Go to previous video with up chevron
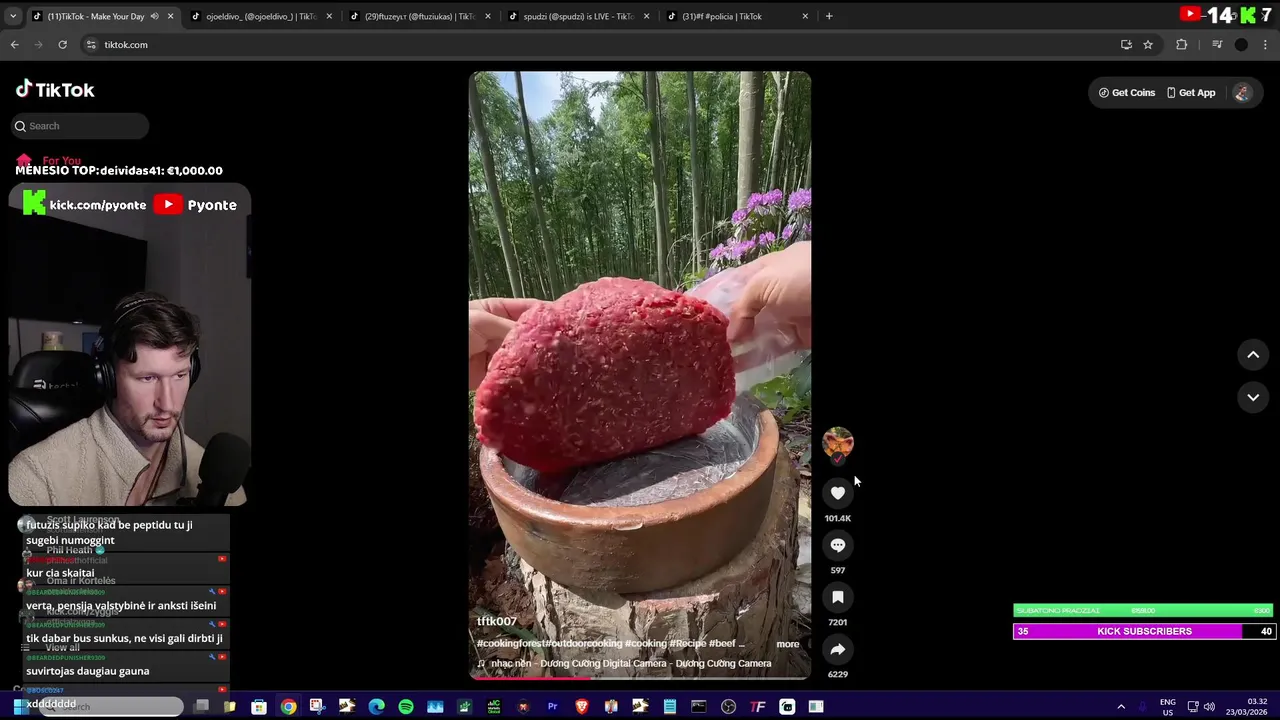Screen dimensions: 1280x720 coord(1253,355)
